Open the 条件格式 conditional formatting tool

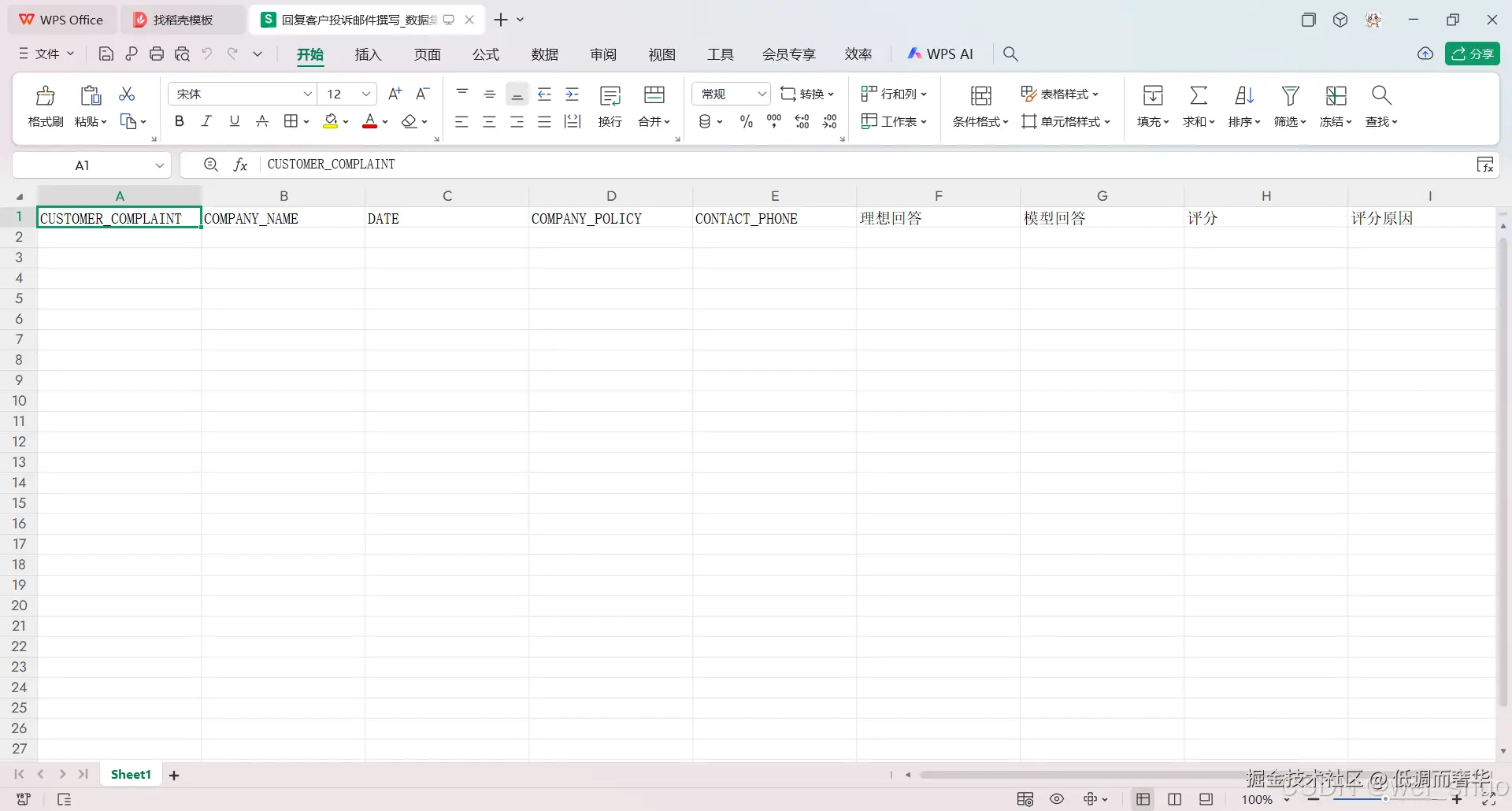coord(980,106)
